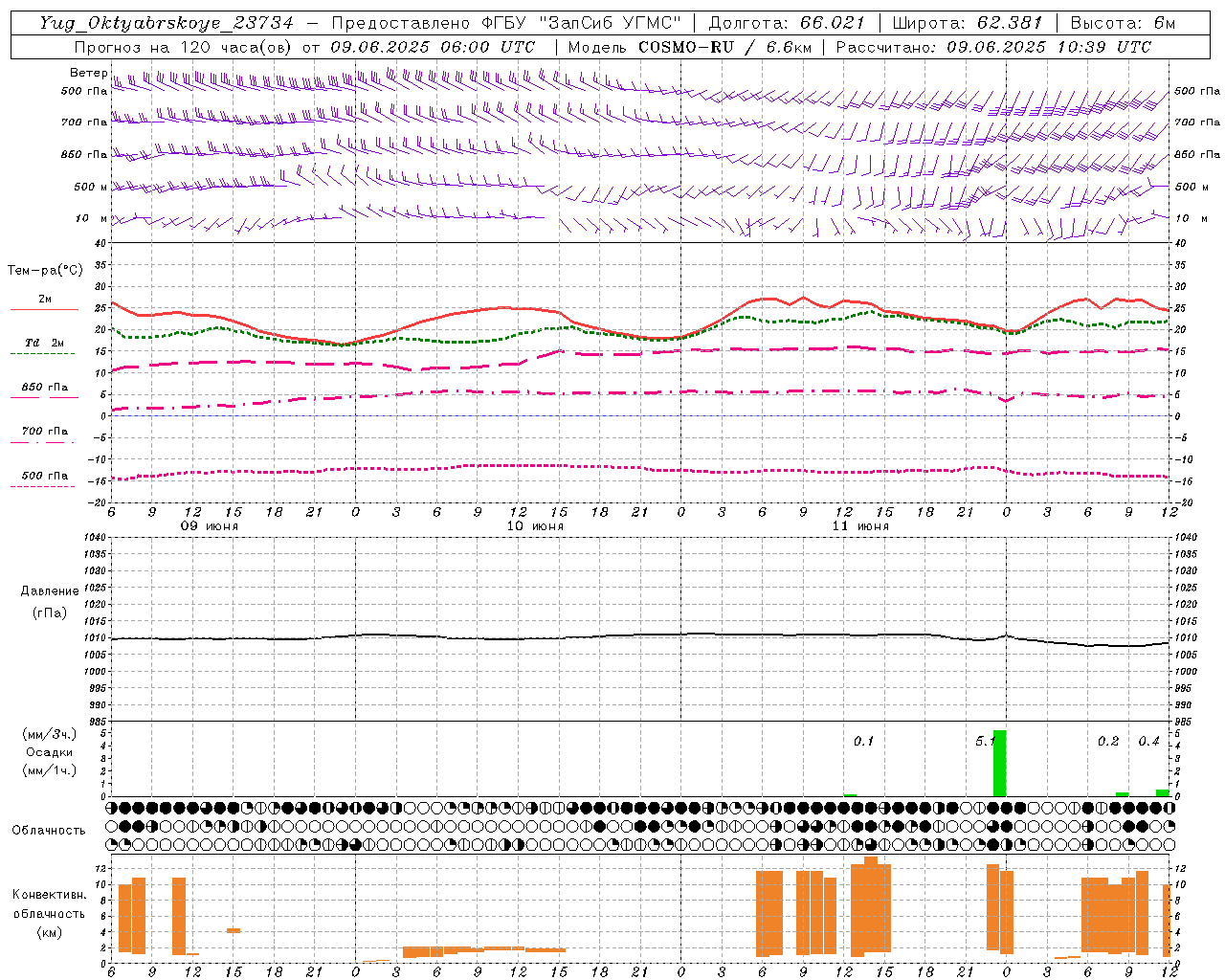Click the 0.2 precipitation value
This screenshot has width=1225, height=980.
(x=1108, y=741)
